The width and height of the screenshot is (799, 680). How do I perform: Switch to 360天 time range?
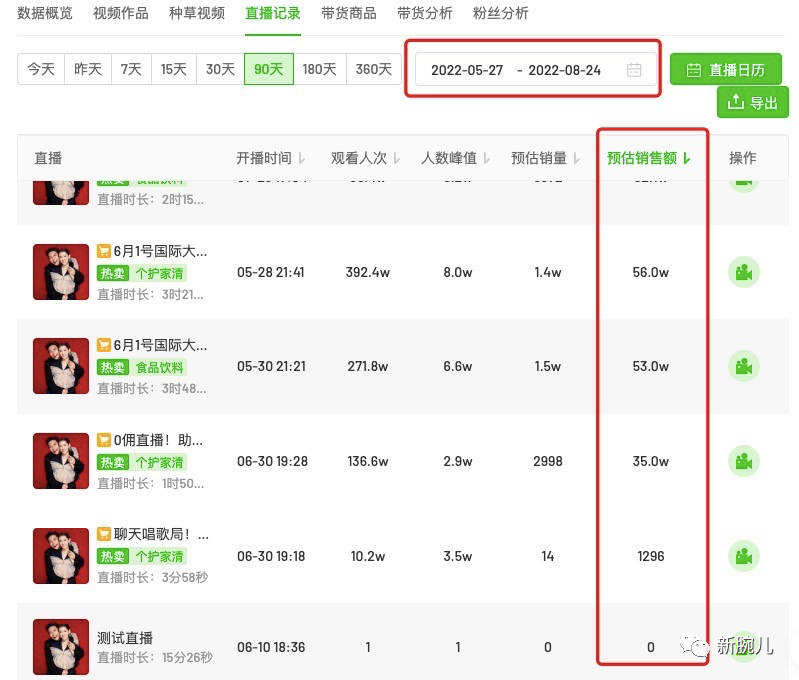(x=373, y=69)
